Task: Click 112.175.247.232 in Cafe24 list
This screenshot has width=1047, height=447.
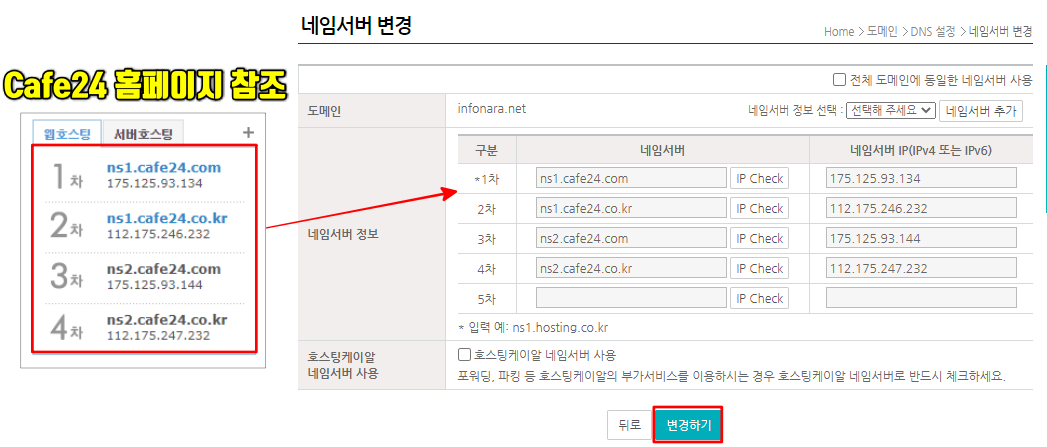Action: [158, 335]
